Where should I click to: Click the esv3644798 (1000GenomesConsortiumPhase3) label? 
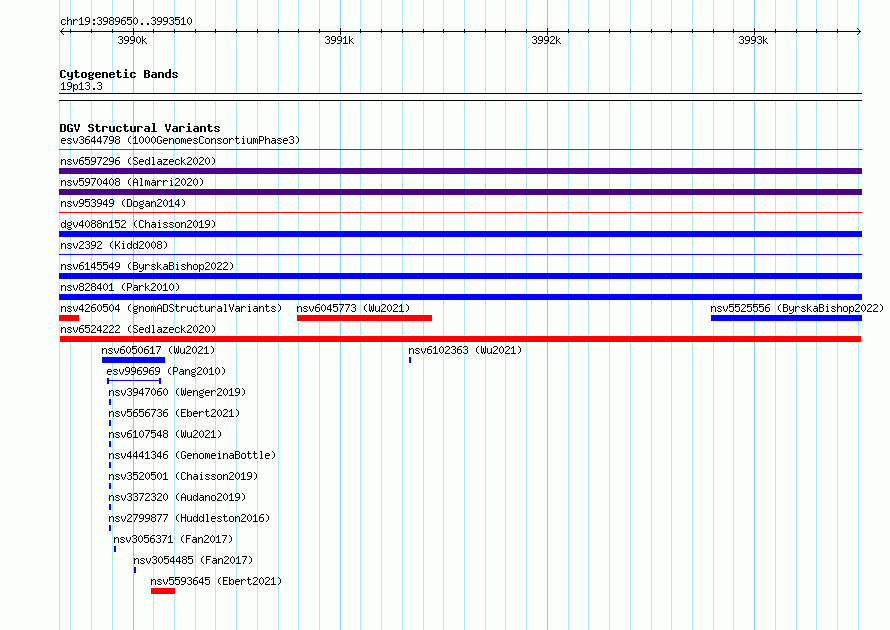(x=180, y=140)
